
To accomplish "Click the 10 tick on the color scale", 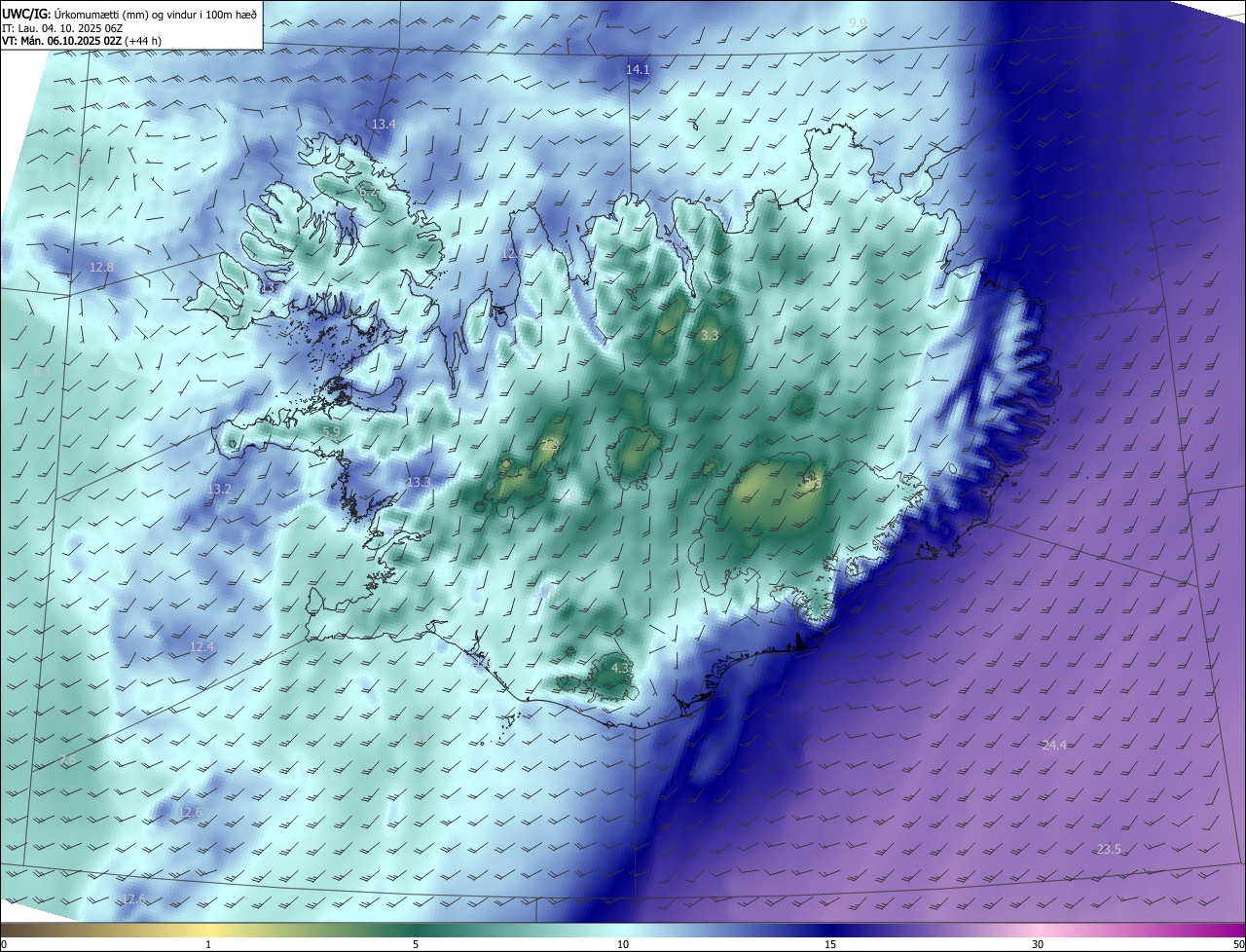I will 623,944.
